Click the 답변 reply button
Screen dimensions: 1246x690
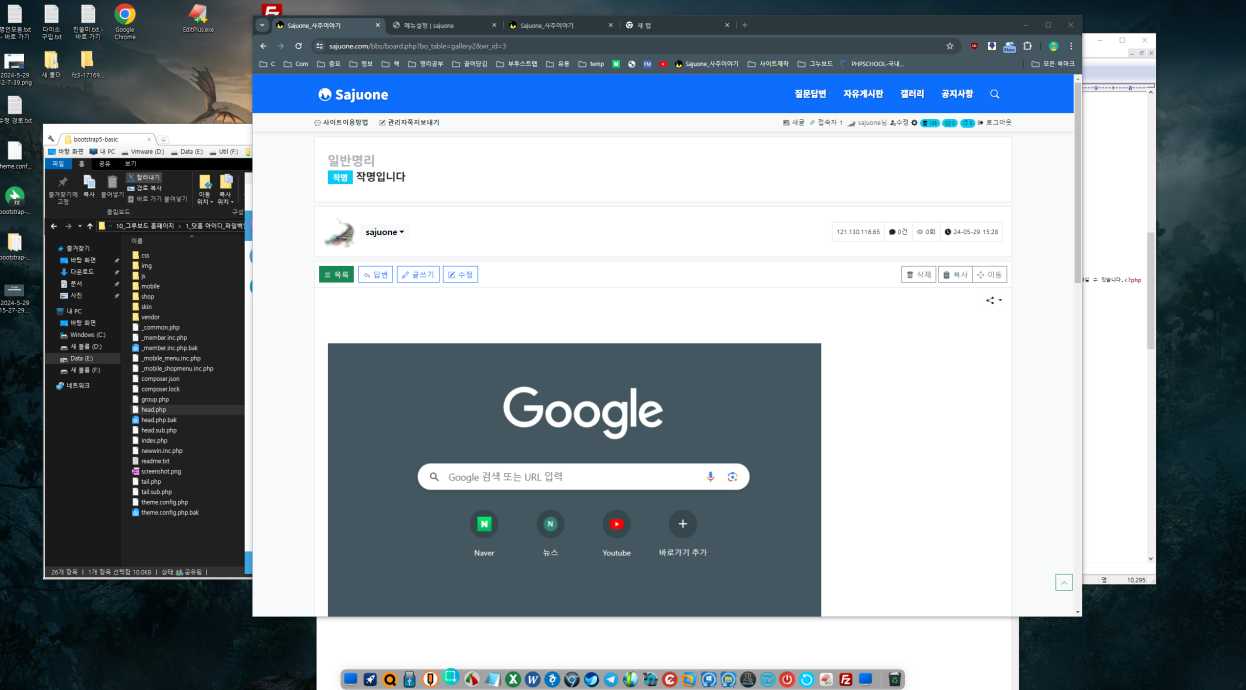(x=375, y=274)
